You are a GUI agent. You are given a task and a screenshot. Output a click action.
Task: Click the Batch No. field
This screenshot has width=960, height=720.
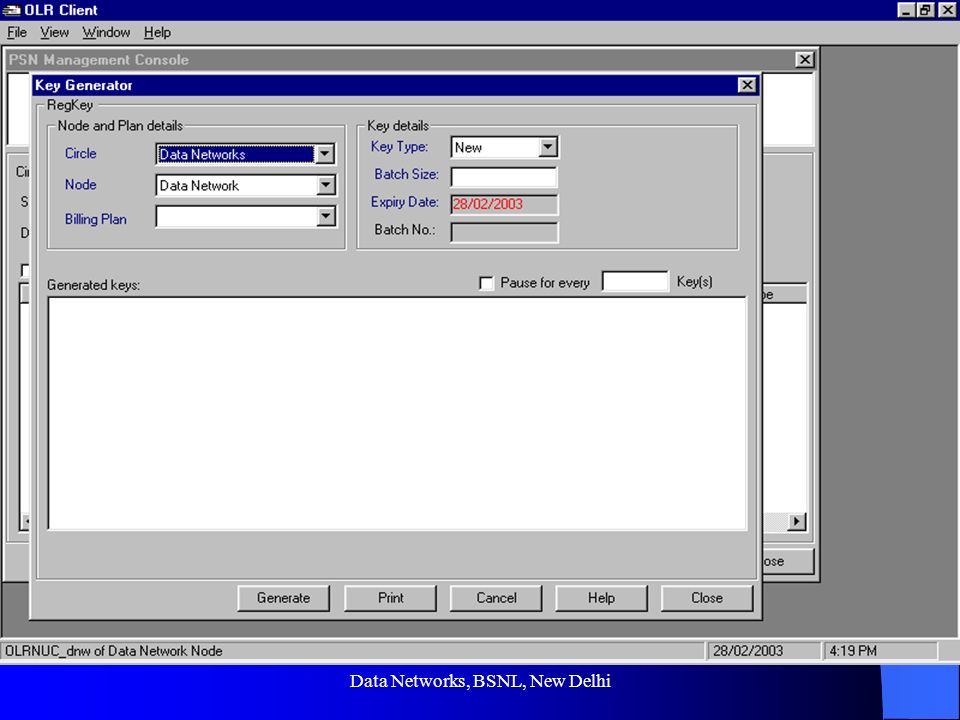504,232
